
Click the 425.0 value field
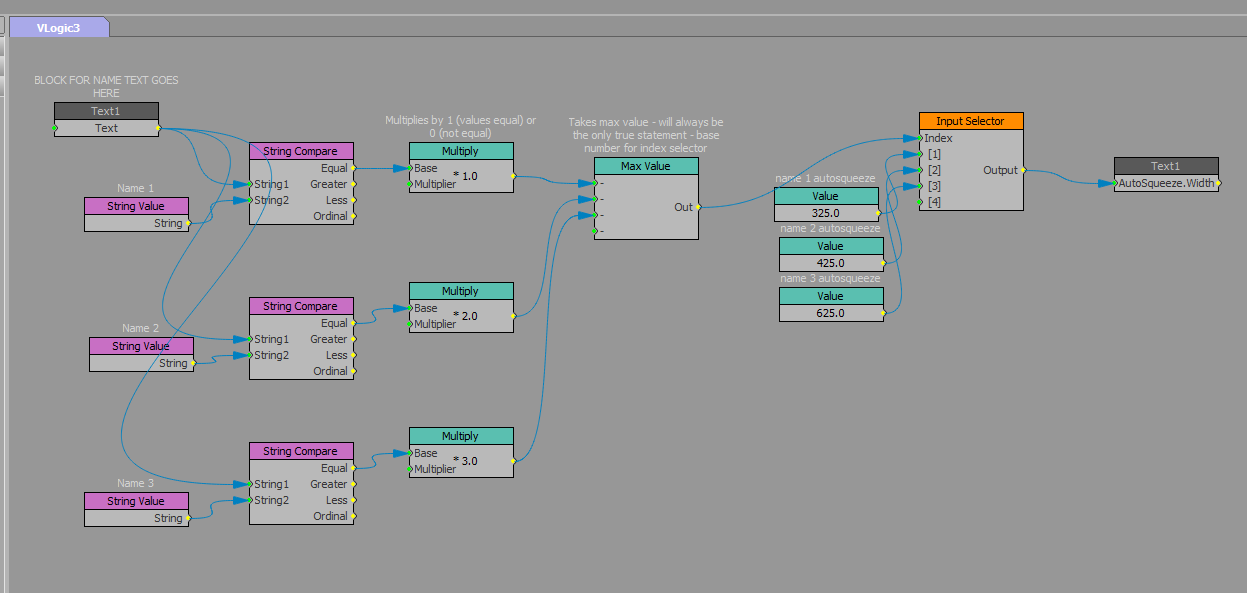pos(831,263)
